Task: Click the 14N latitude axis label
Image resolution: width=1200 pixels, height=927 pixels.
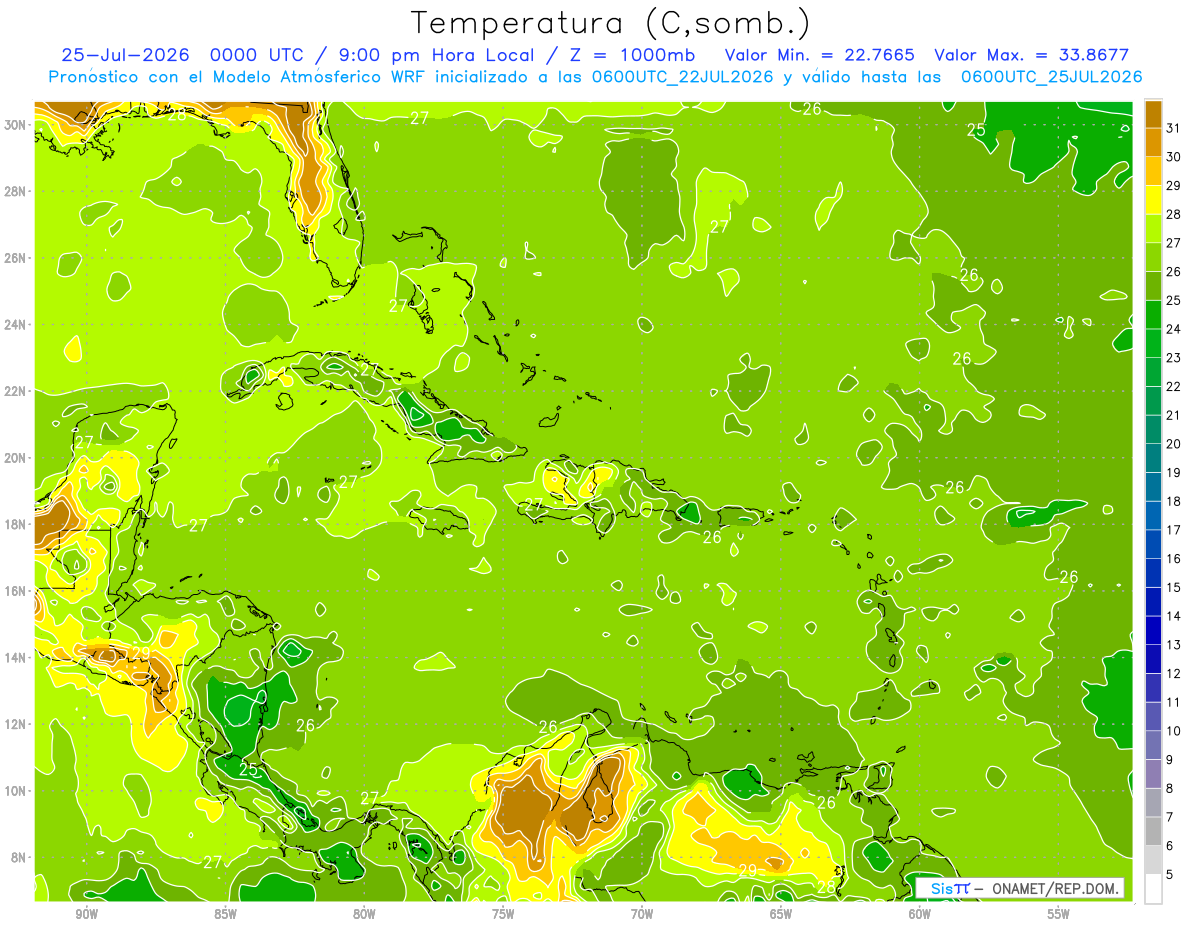Action: (x=15, y=658)
